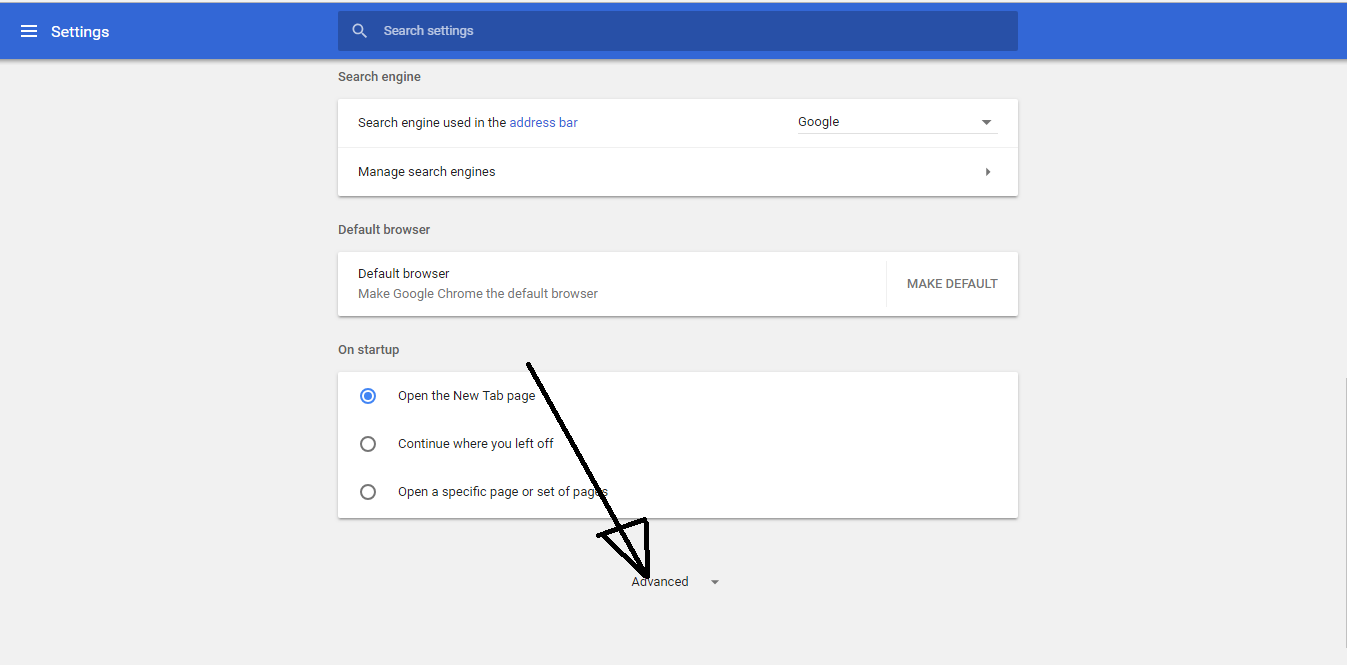Image resolution: width=1347 pixels, height=665 pixels.
Task: Click the dropdown arrow beside Google
Action: click(986, 122)
